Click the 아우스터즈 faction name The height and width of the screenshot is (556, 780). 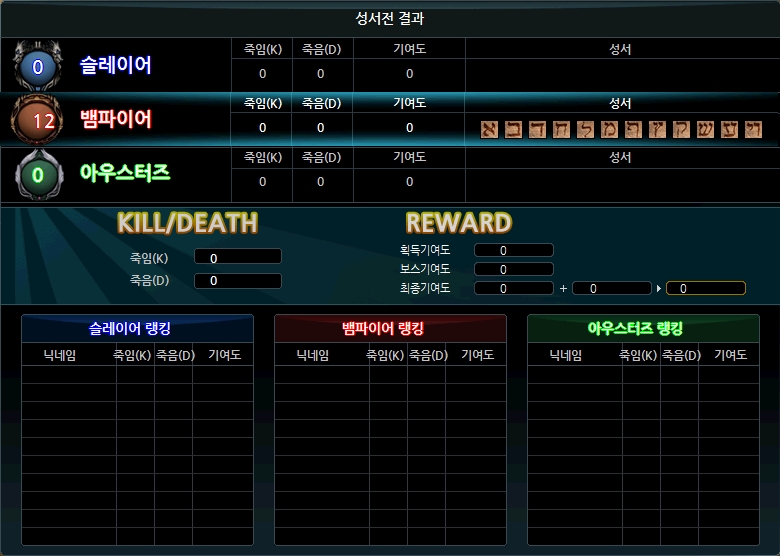coord(125,174)
